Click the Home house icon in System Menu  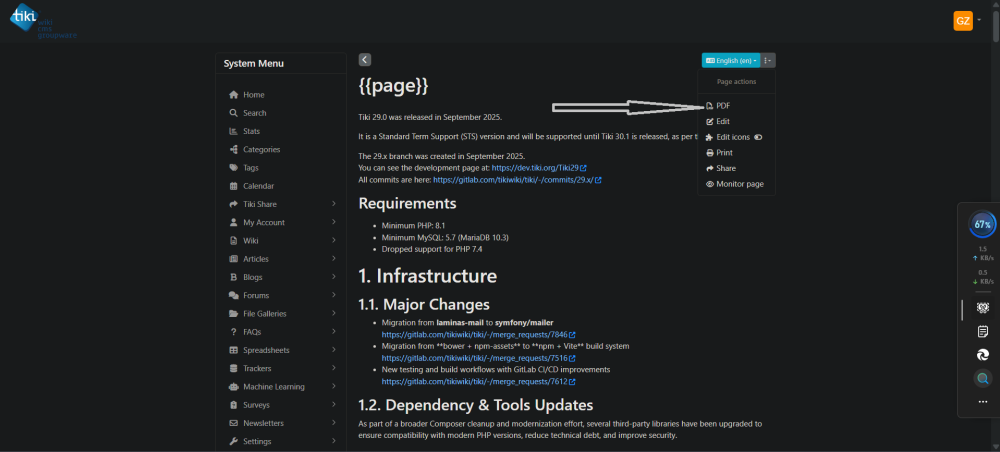[233, 95]
